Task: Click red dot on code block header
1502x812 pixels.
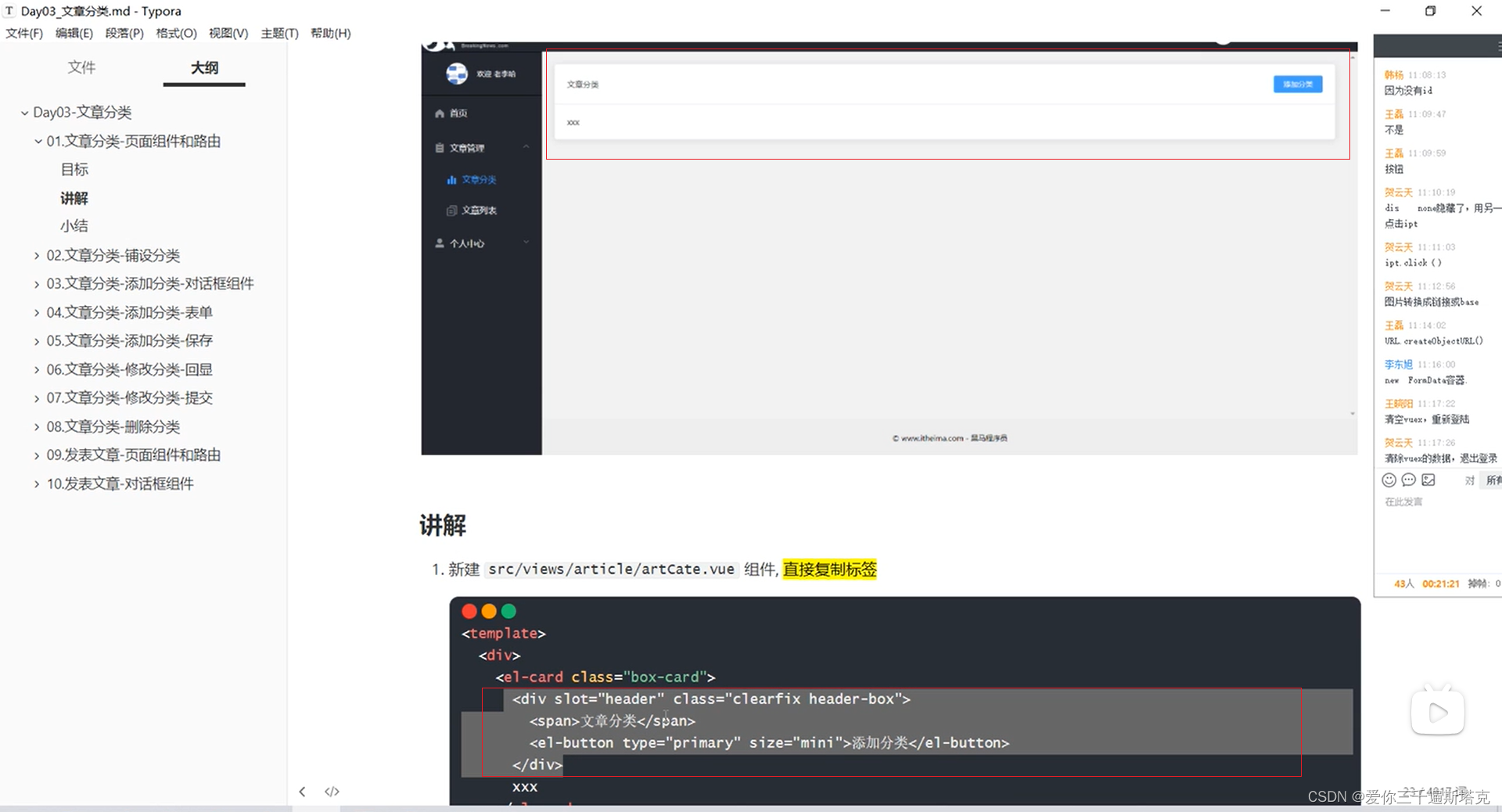Action: click(469, 611)
